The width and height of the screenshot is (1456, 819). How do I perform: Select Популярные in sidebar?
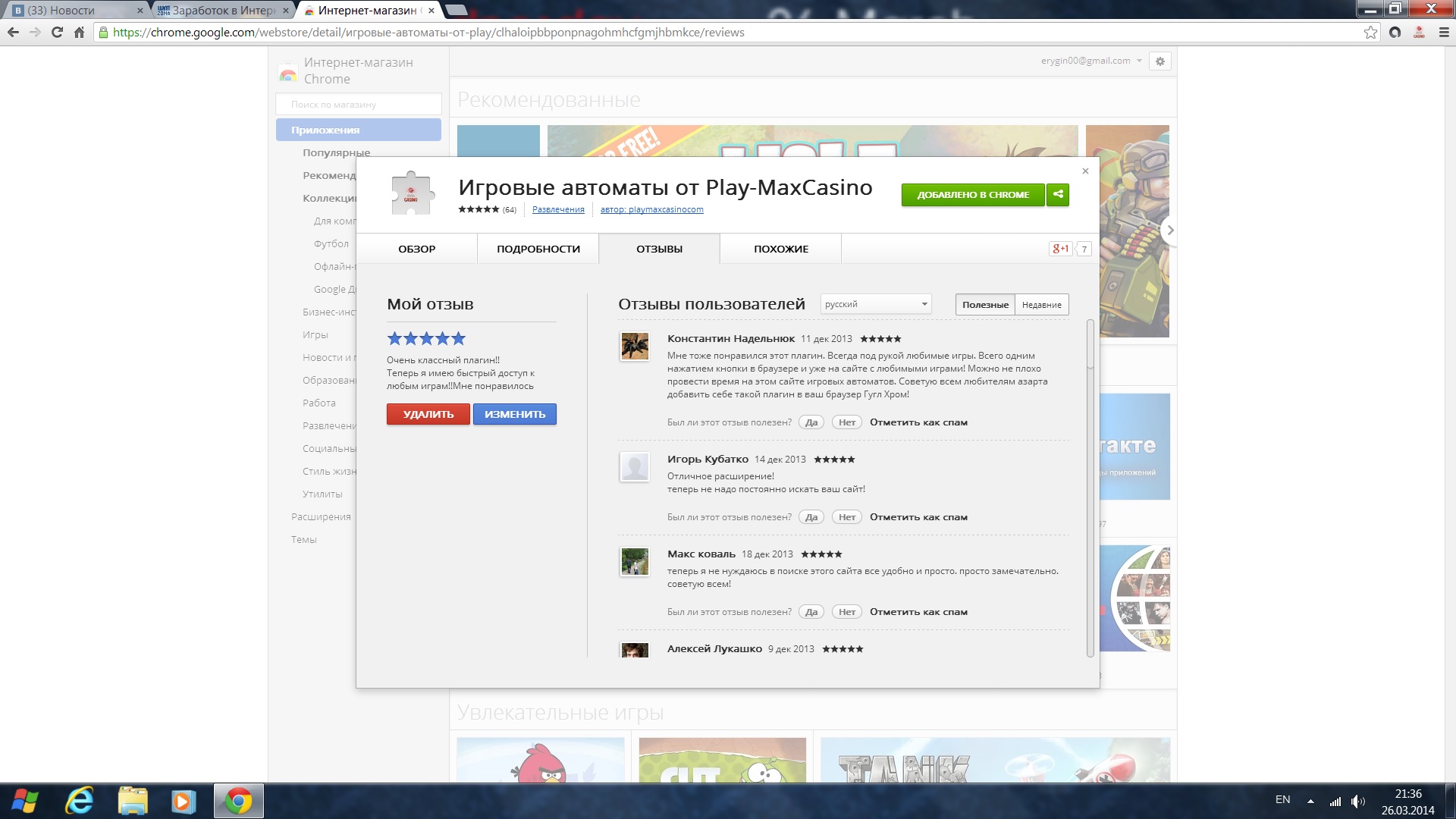337,152
